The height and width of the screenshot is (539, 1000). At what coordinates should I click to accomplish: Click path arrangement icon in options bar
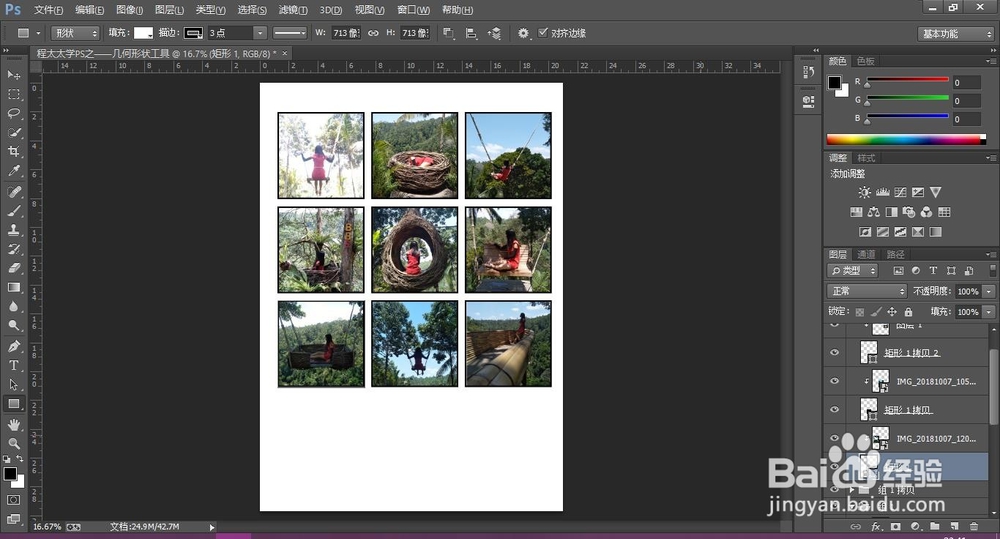[x=494, y=33]
